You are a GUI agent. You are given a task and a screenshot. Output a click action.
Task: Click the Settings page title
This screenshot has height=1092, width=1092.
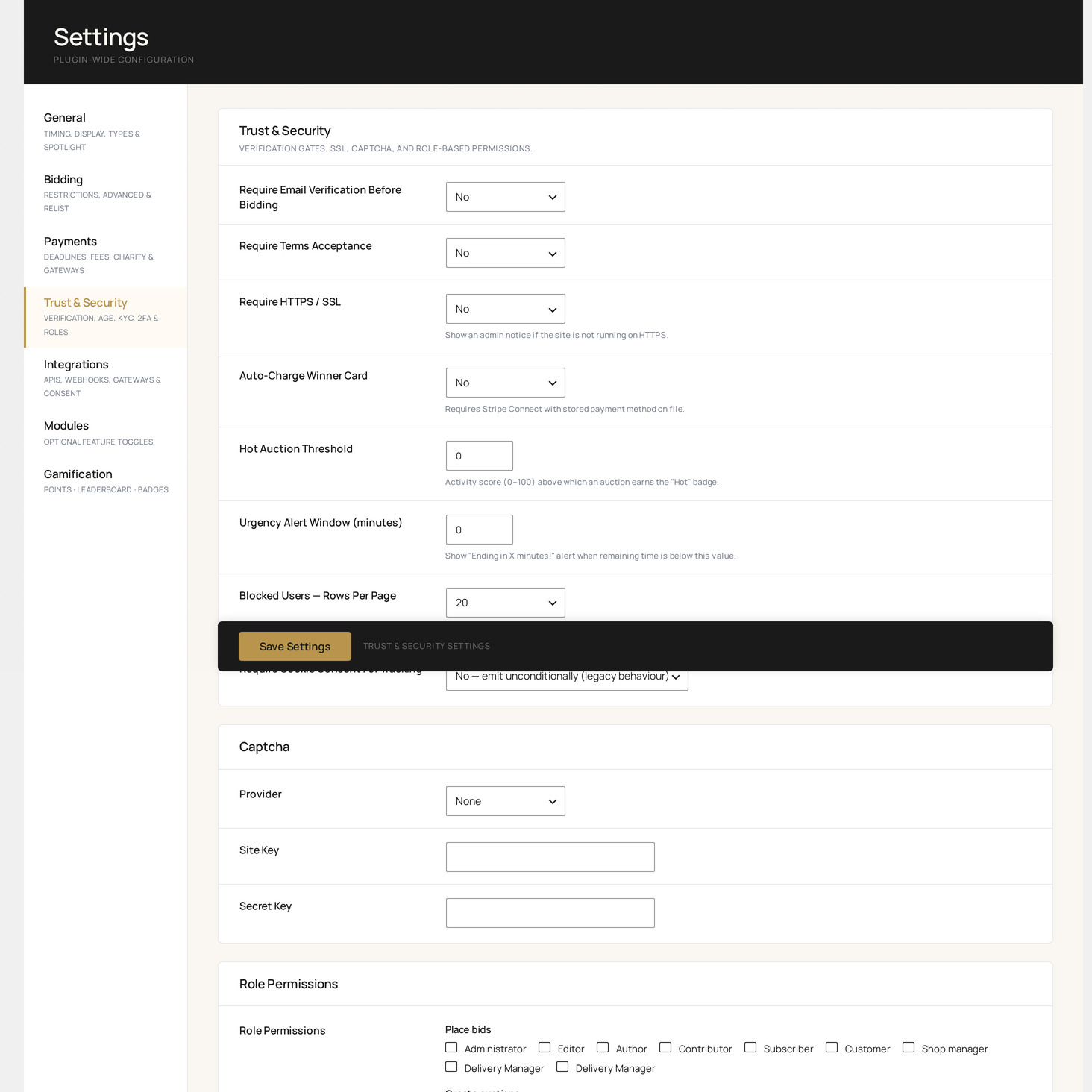(101, 37)
